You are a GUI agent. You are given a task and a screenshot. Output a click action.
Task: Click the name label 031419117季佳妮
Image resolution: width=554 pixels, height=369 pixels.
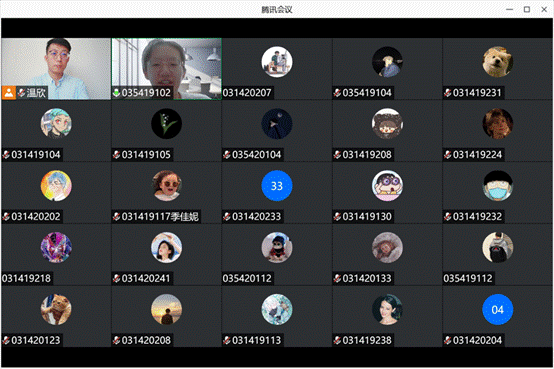click(160, 217)
